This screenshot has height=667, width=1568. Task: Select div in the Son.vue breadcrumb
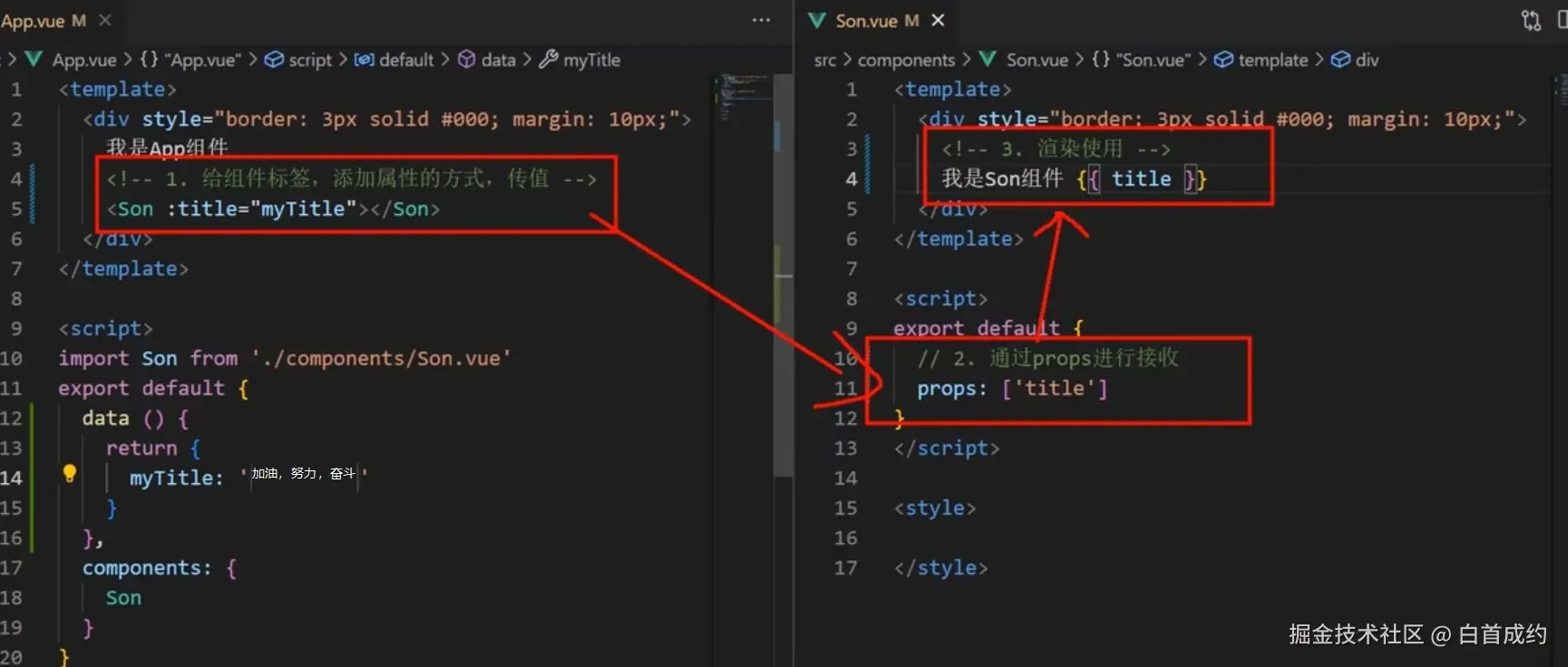1367,60
